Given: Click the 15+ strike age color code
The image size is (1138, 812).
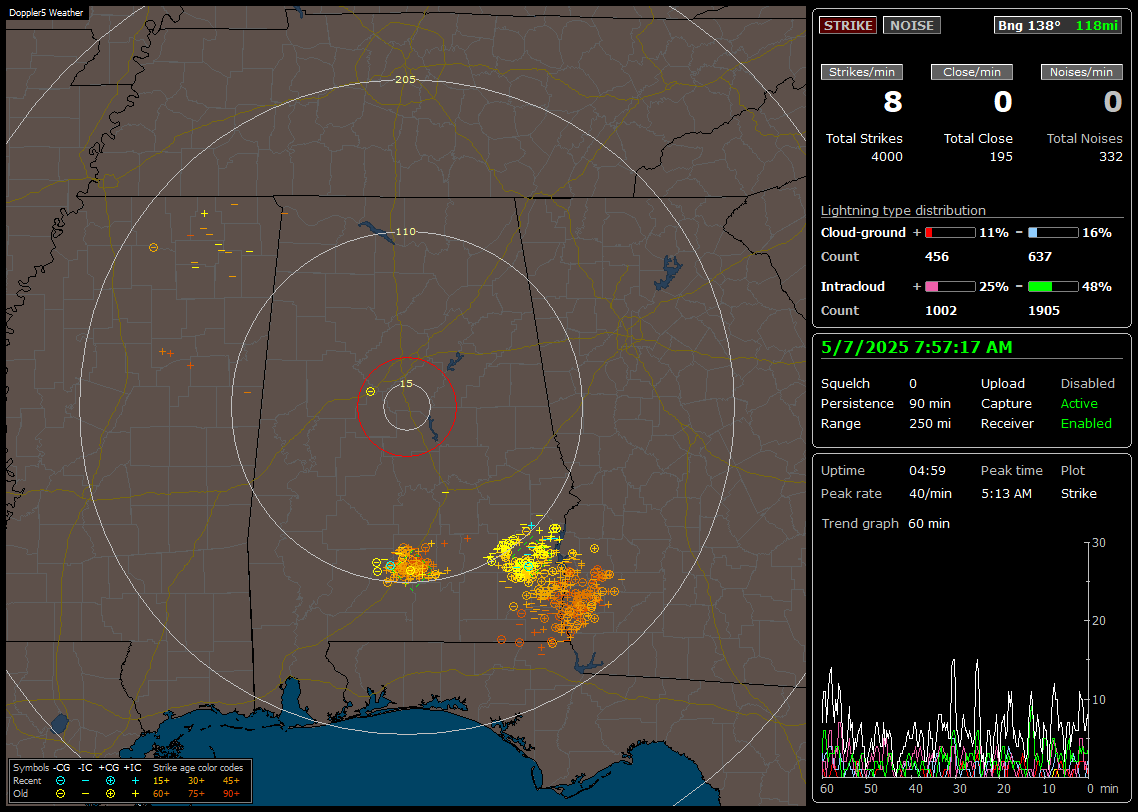Looking at the screenshot, I should coord(161,781).
